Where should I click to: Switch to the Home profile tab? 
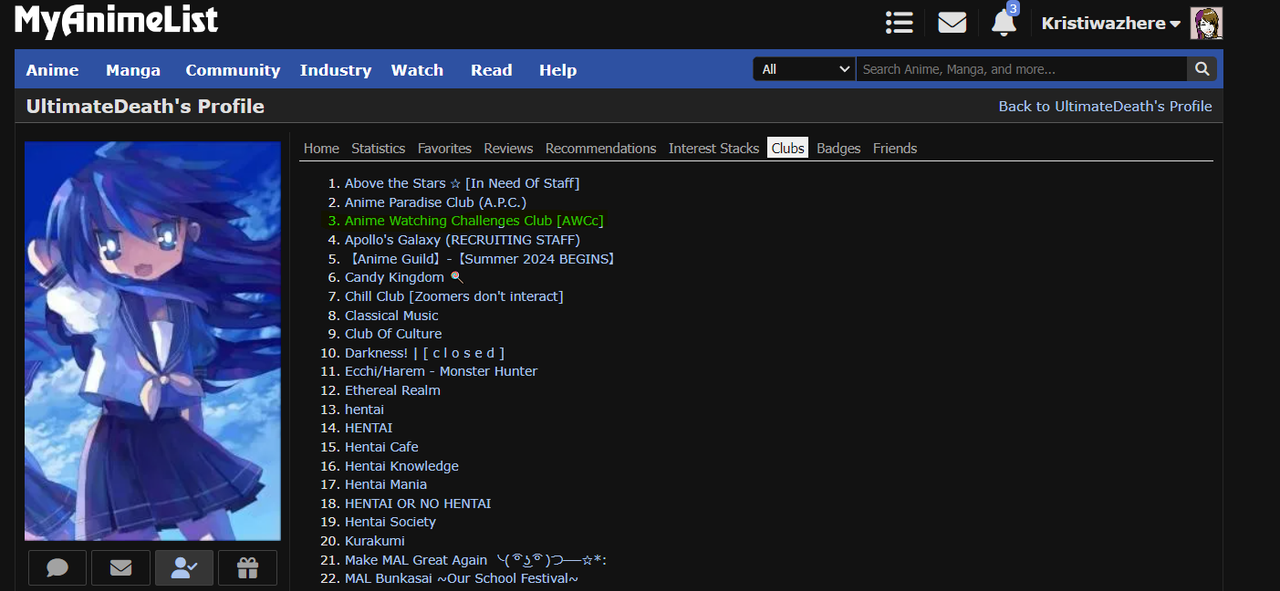(321, 148)
